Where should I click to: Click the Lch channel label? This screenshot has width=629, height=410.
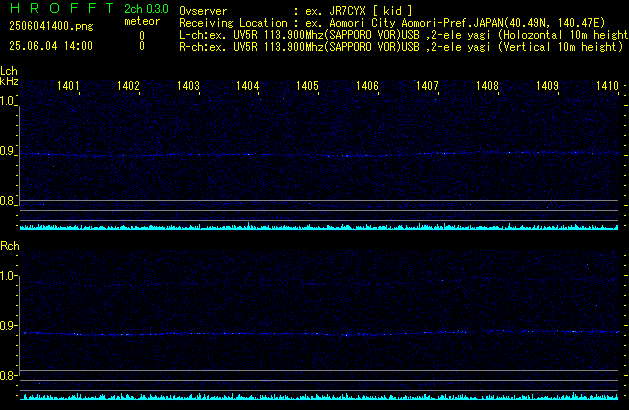pos(9,71)
